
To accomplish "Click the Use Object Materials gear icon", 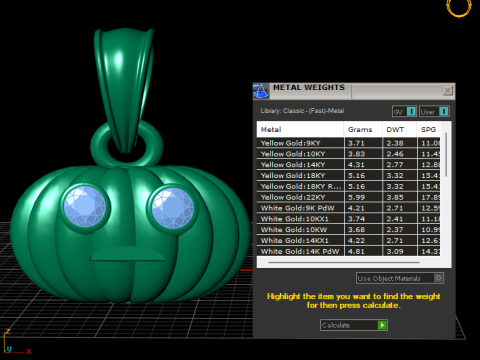I will click(x=438, y=278).
